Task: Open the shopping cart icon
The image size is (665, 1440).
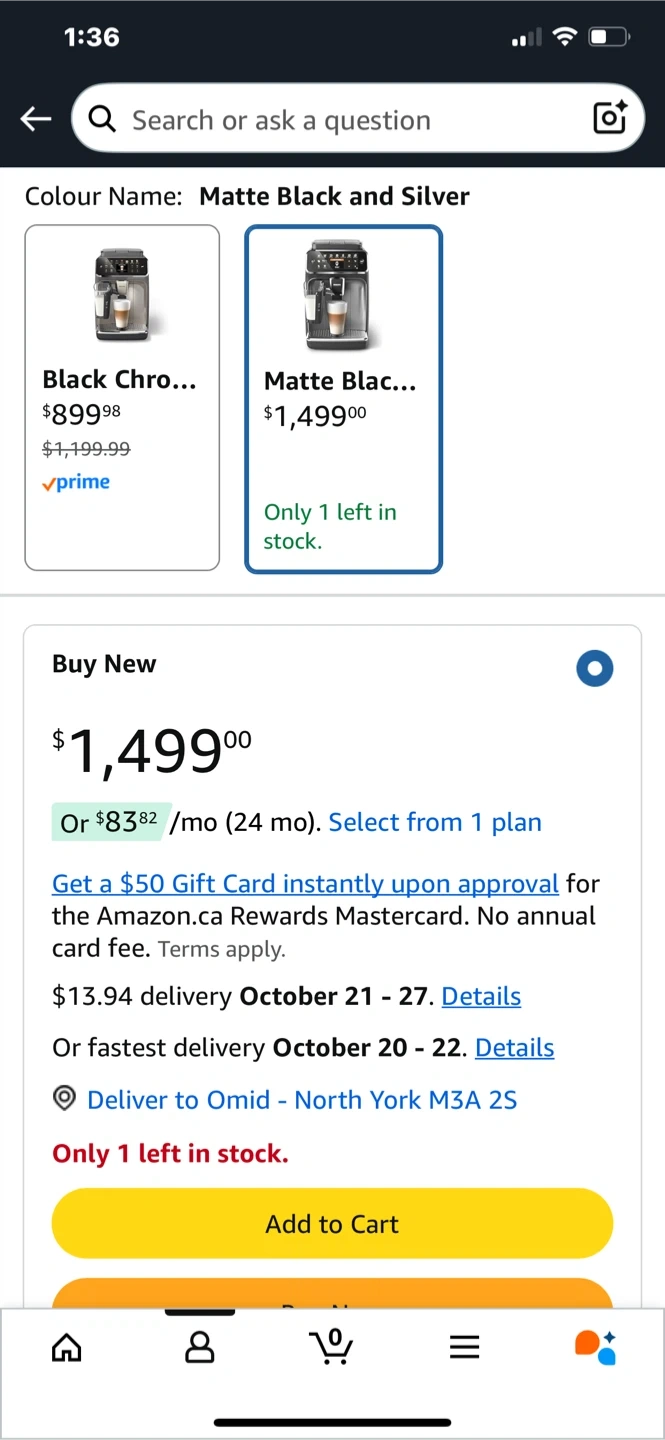Action: (332, 1346)
